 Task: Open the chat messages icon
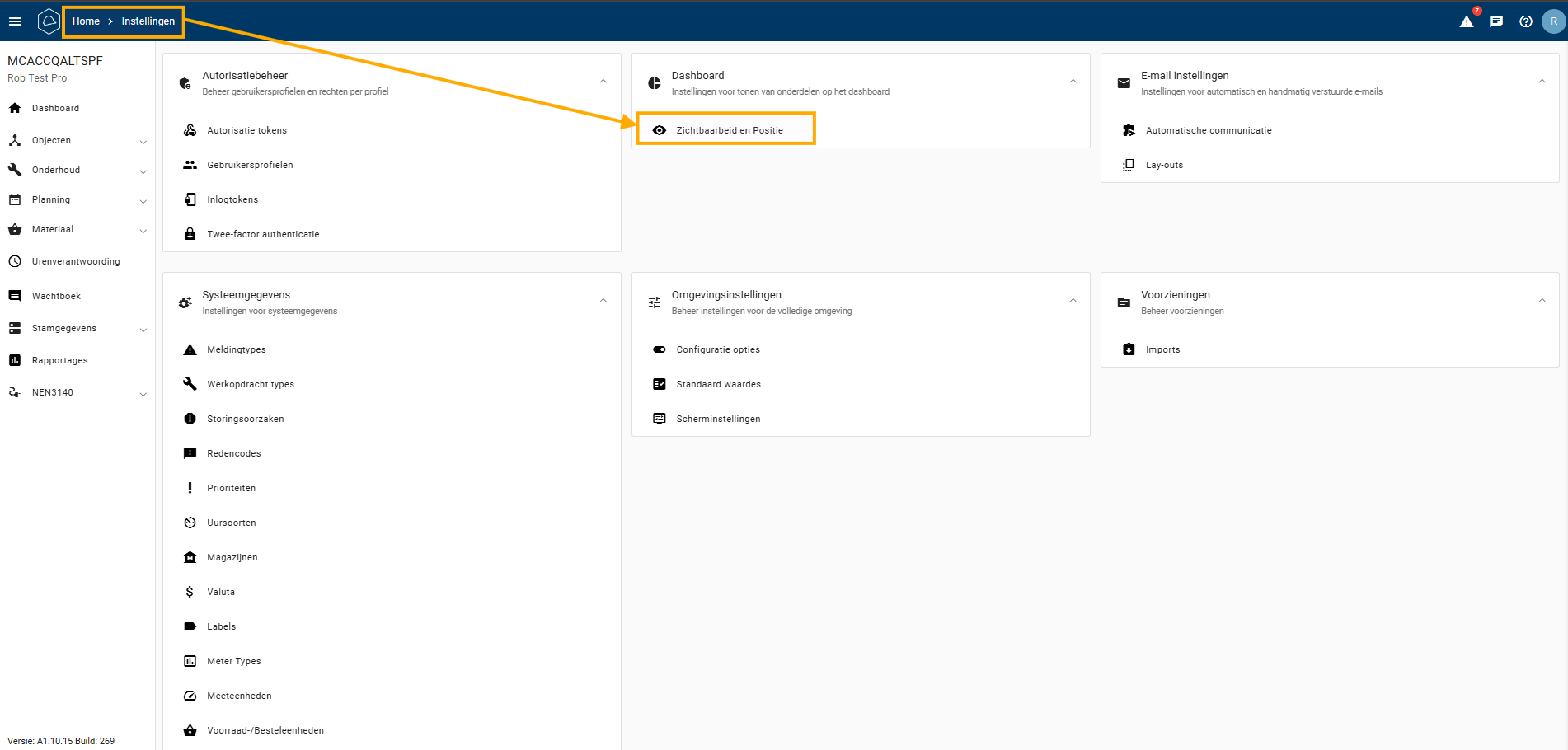[x=1496, y=21]
